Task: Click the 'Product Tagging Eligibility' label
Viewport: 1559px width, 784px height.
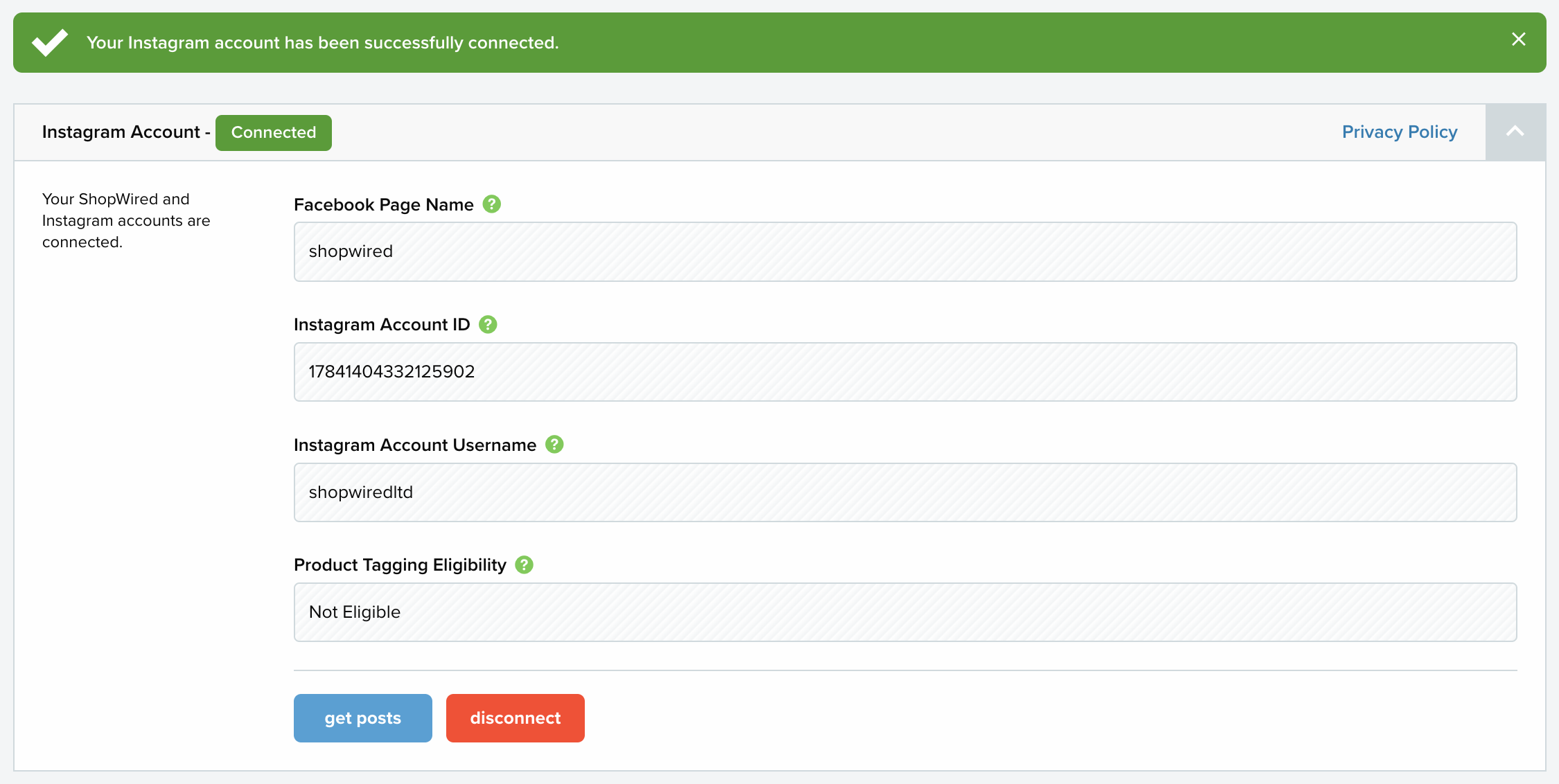Action: 400,564
